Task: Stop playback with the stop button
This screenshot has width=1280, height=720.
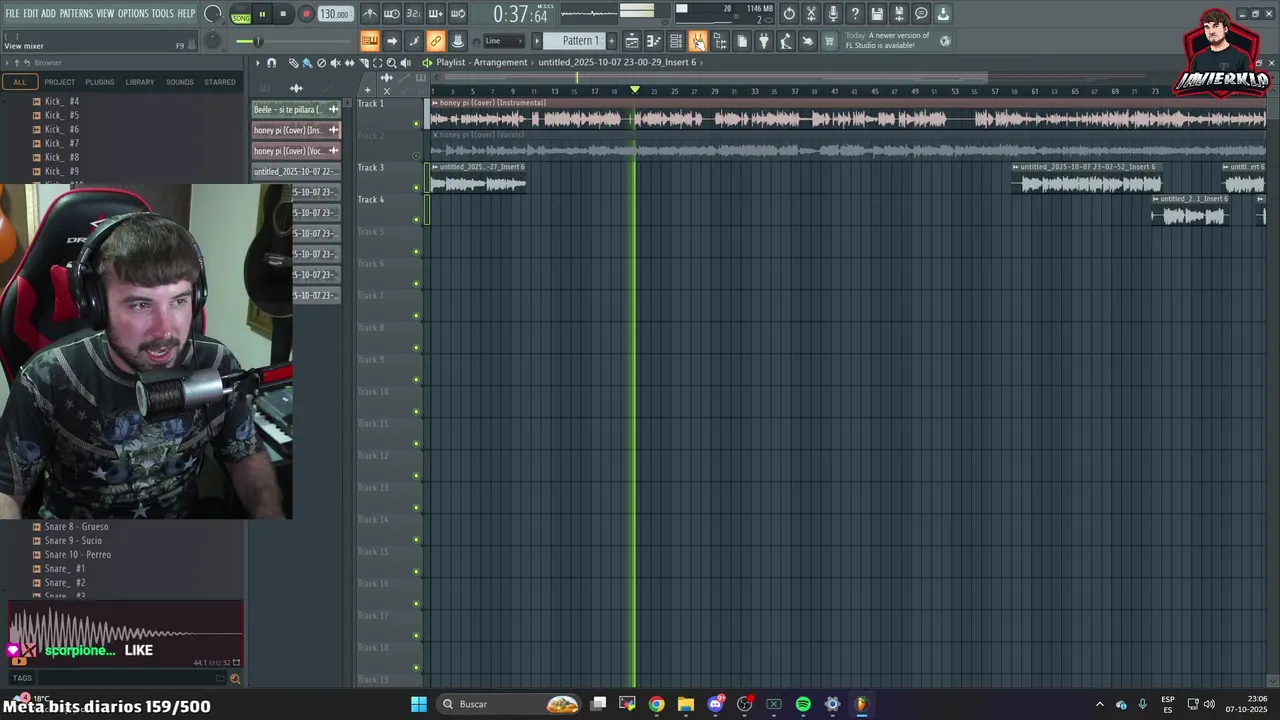Action: pyautogui.click(x=283, y=14)
